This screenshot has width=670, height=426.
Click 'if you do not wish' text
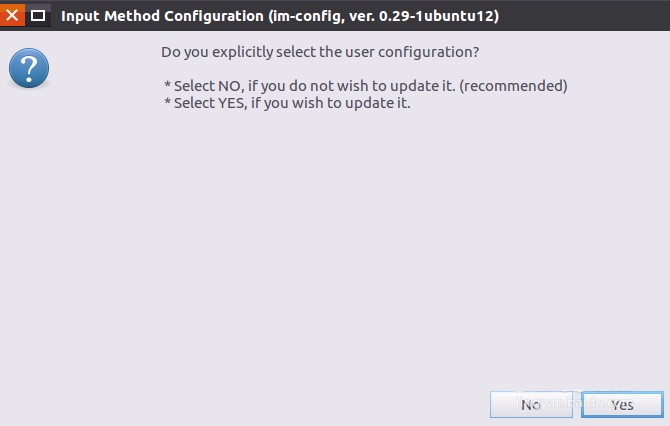point(304,86)
